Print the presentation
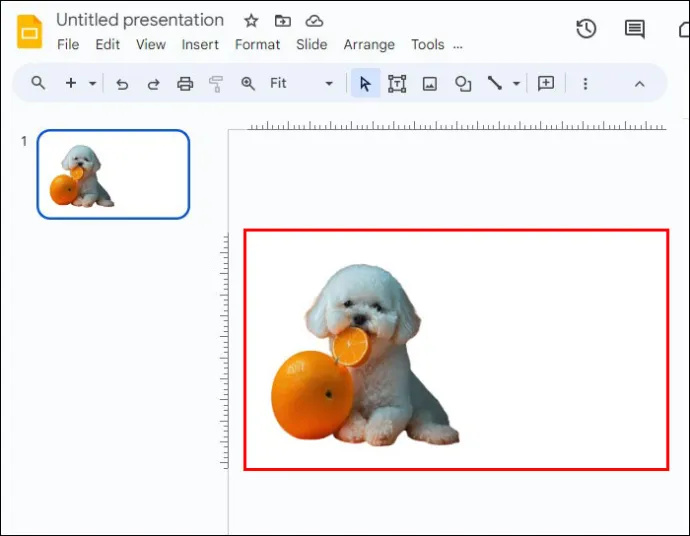Screen dimensions: 690x536 (185, 84)
